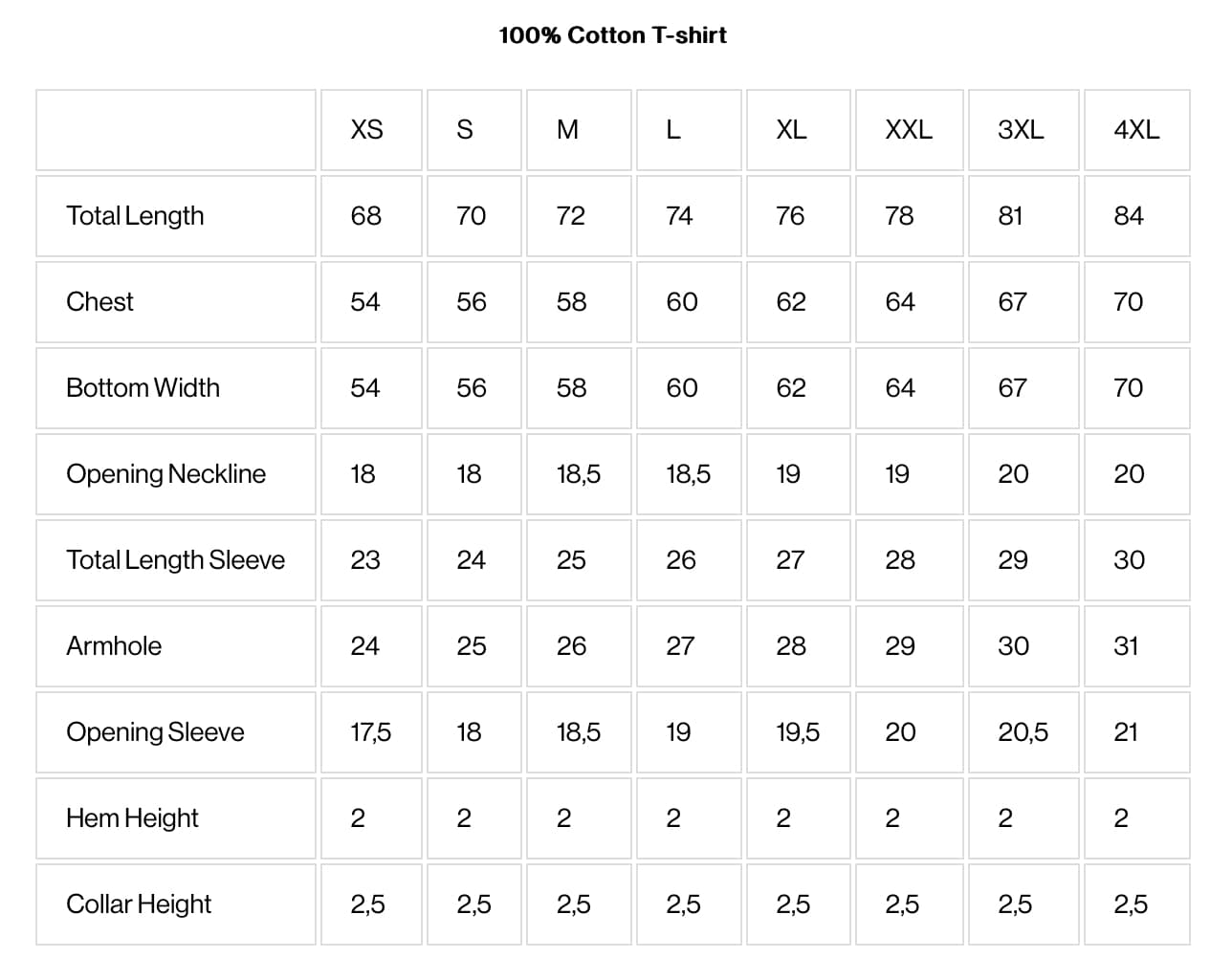This screenshot has height=958, width=1232.
Task: Click the Total Length Sleeve label
Action: [x=175, y=560]
